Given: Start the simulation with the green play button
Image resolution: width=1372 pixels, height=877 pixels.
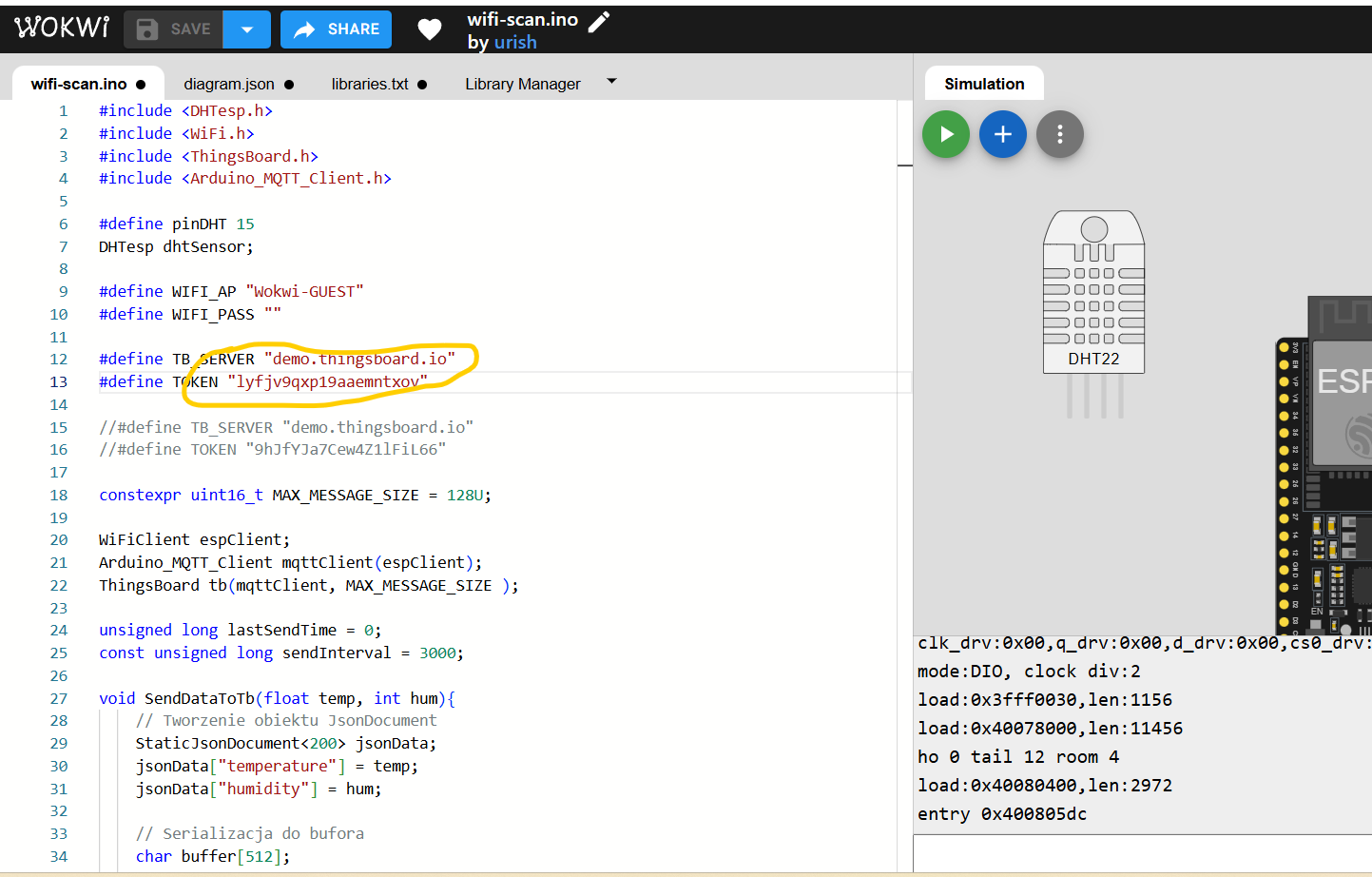Looking at the screenshot, I should click(x=946, y=134).
